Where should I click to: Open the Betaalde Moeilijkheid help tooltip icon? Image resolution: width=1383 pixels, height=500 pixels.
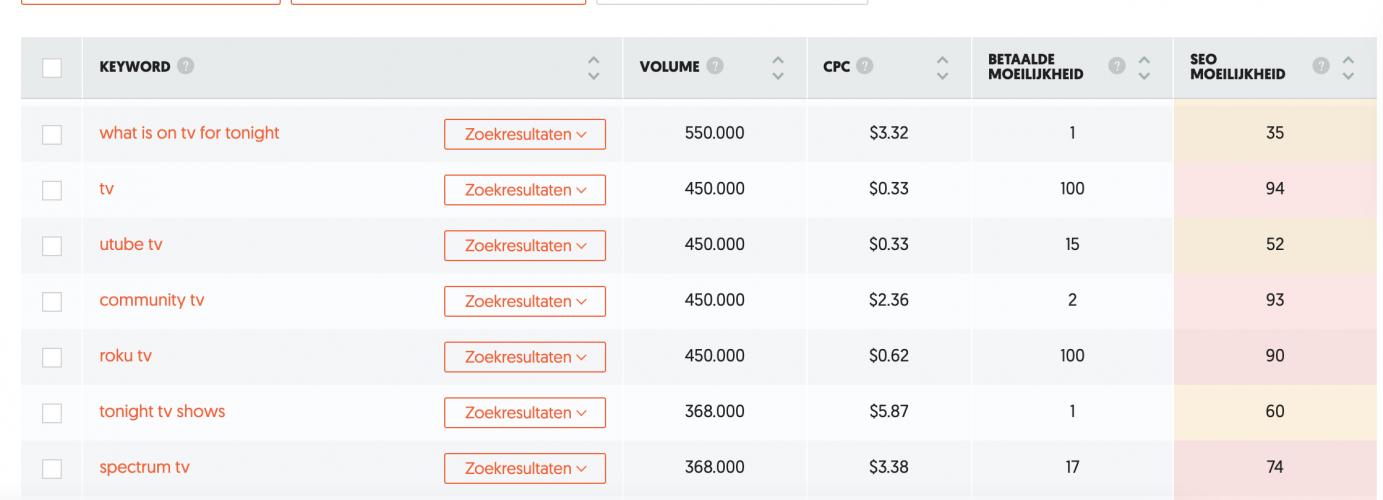click(1117, 68)
